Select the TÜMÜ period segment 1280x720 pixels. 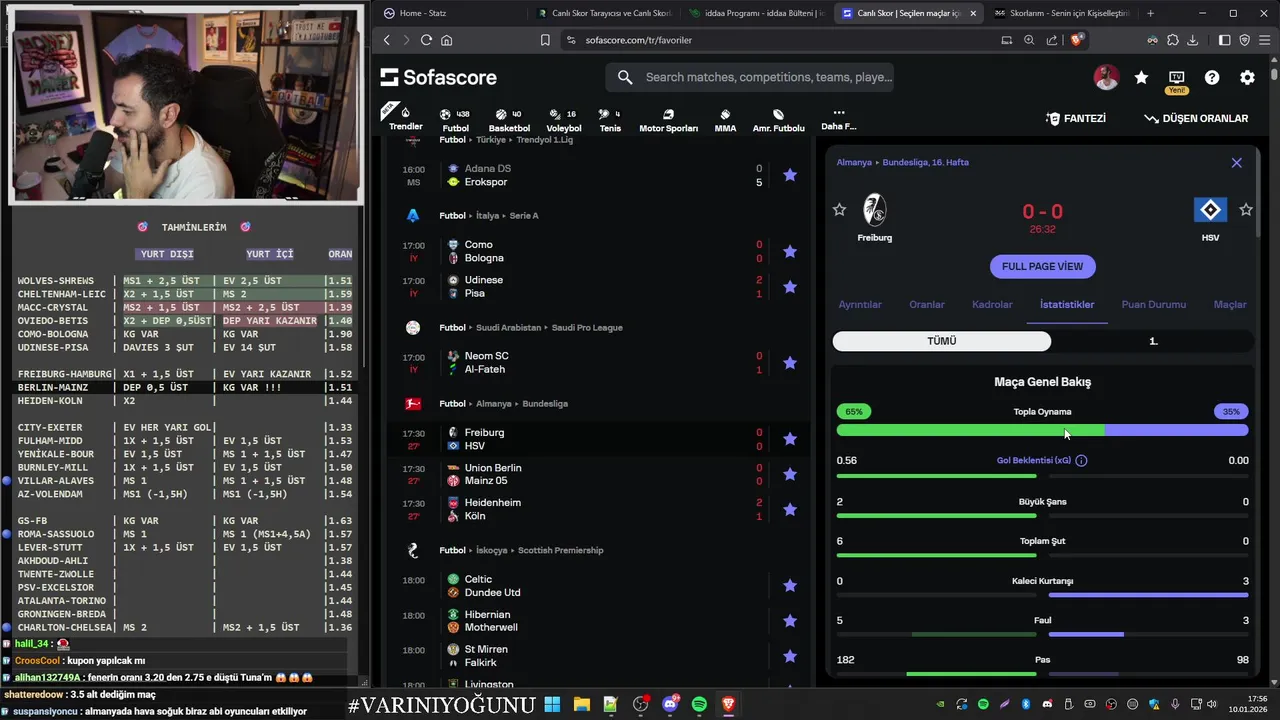942,341
